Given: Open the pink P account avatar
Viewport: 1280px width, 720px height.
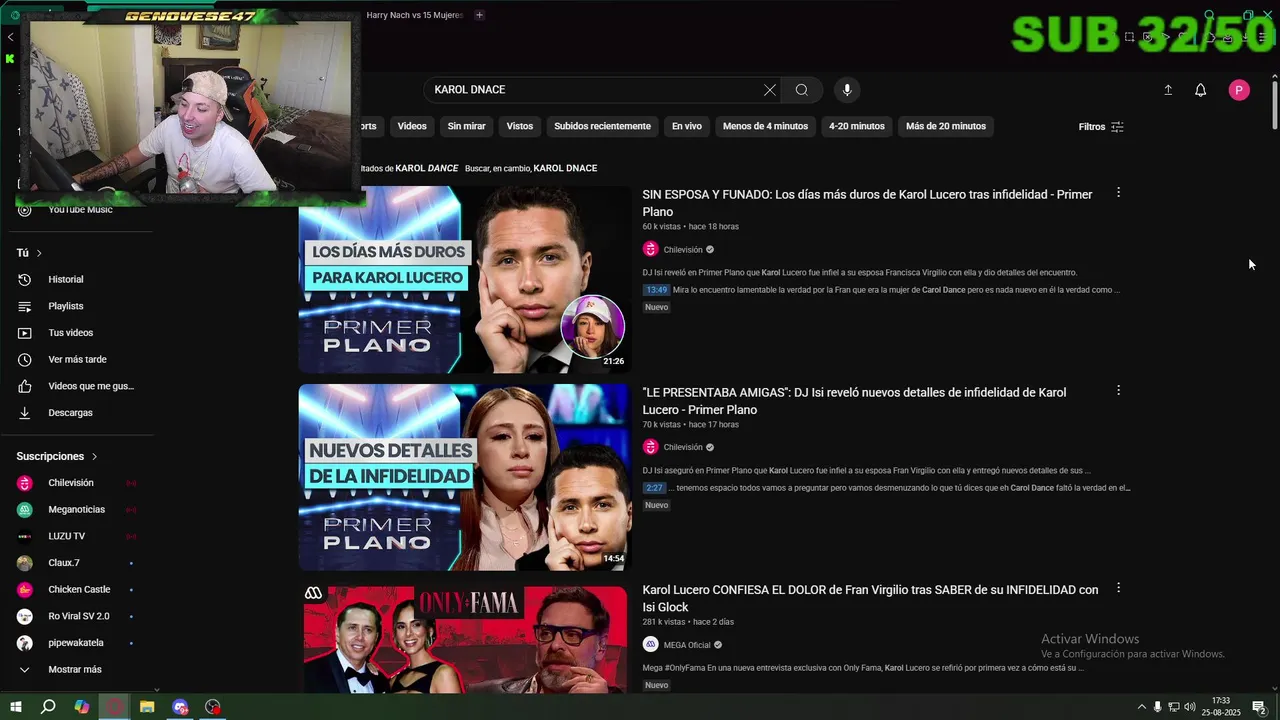Looking at the screenshot, I should [x=1239, y=90].
